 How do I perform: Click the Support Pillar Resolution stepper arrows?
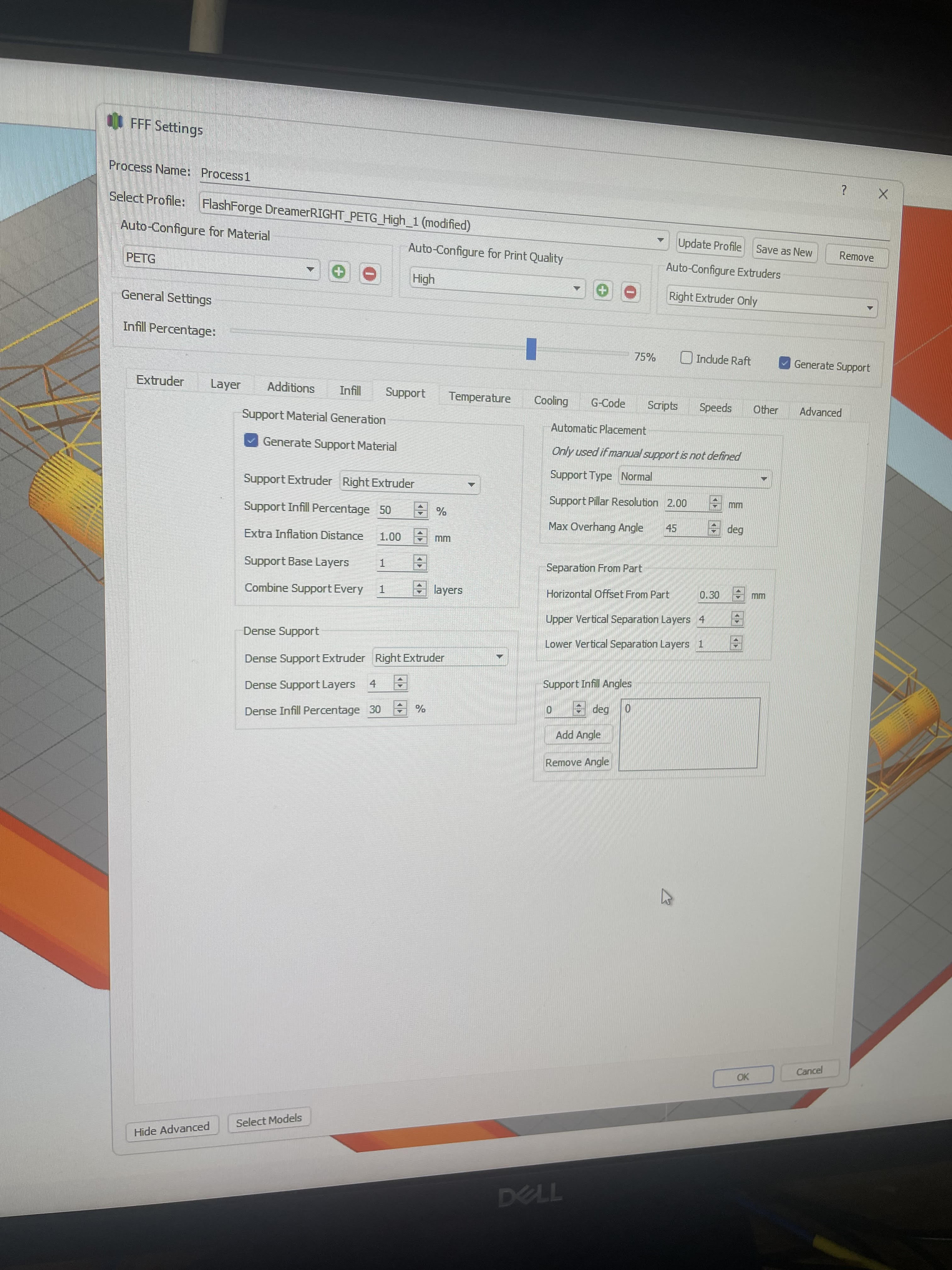point(715,503)
